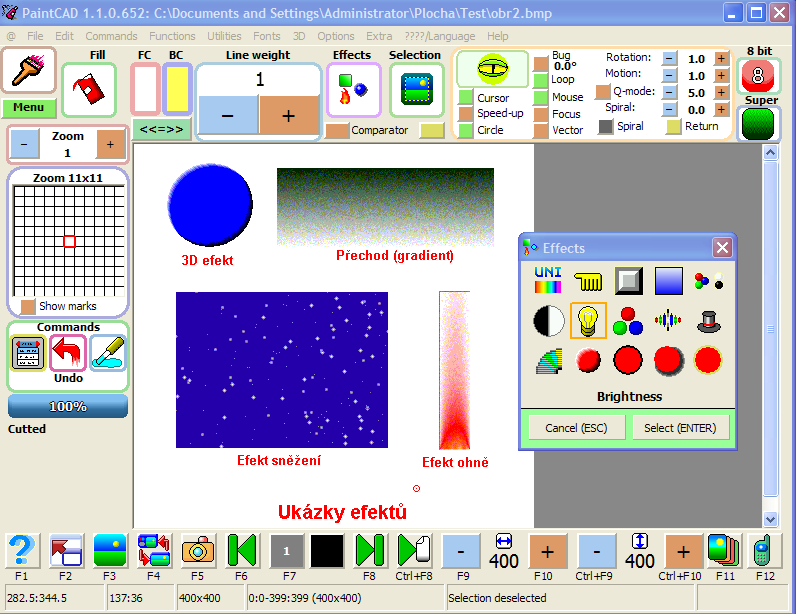Select the blue gradient effect icon
The width and height of the screenshot is (796, 614).
(669, 280)
